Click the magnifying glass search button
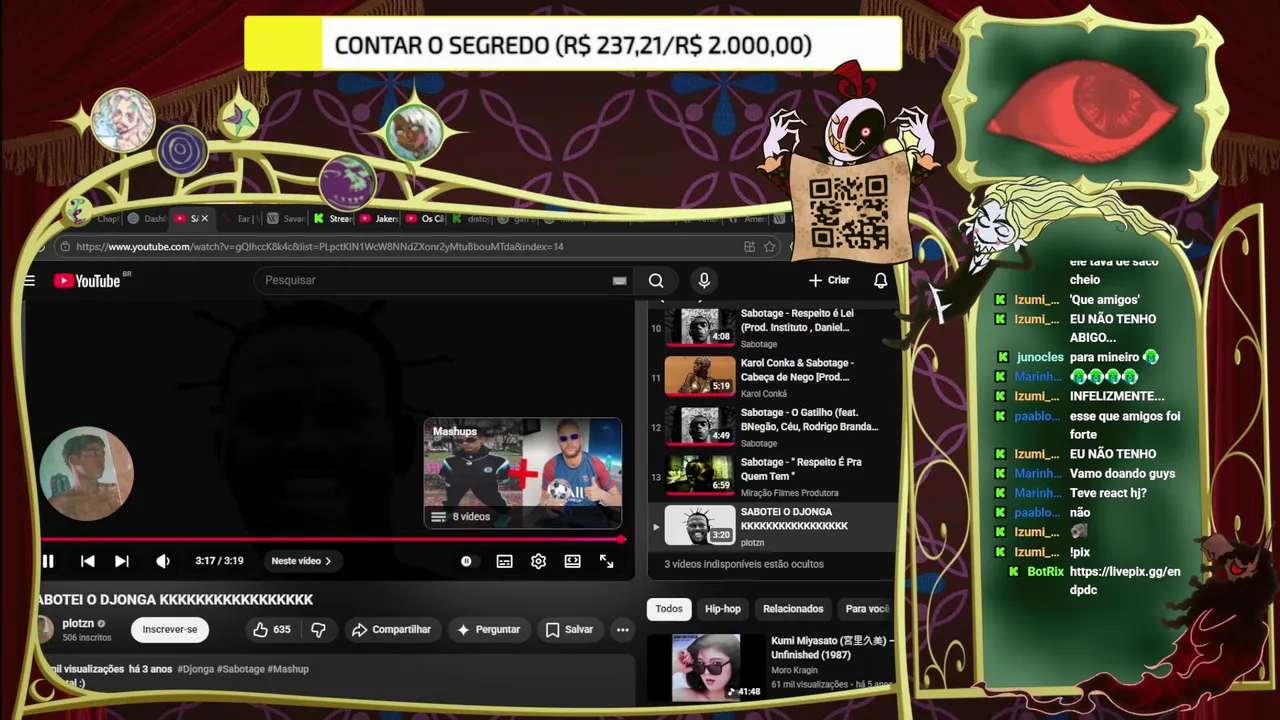1280x720 pixels. (x=656, y=281)
